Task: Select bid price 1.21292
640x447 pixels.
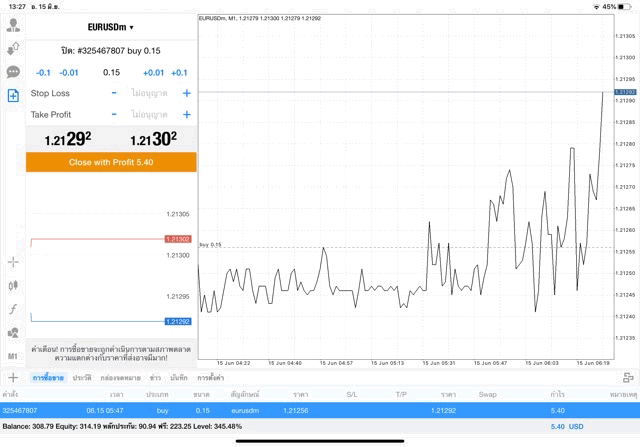Action: 68,139
